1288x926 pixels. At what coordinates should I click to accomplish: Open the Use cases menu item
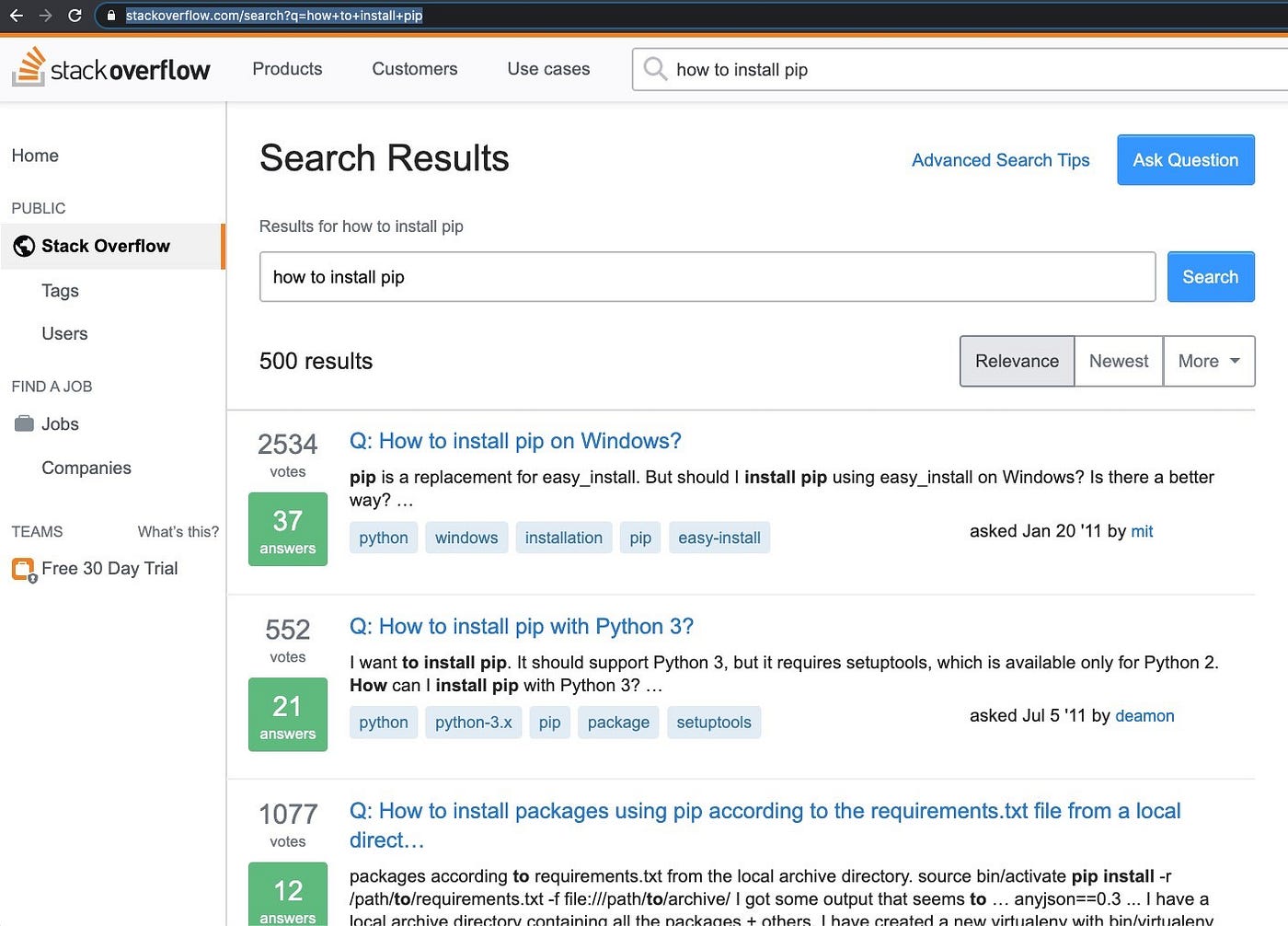[x=548, y=69]
